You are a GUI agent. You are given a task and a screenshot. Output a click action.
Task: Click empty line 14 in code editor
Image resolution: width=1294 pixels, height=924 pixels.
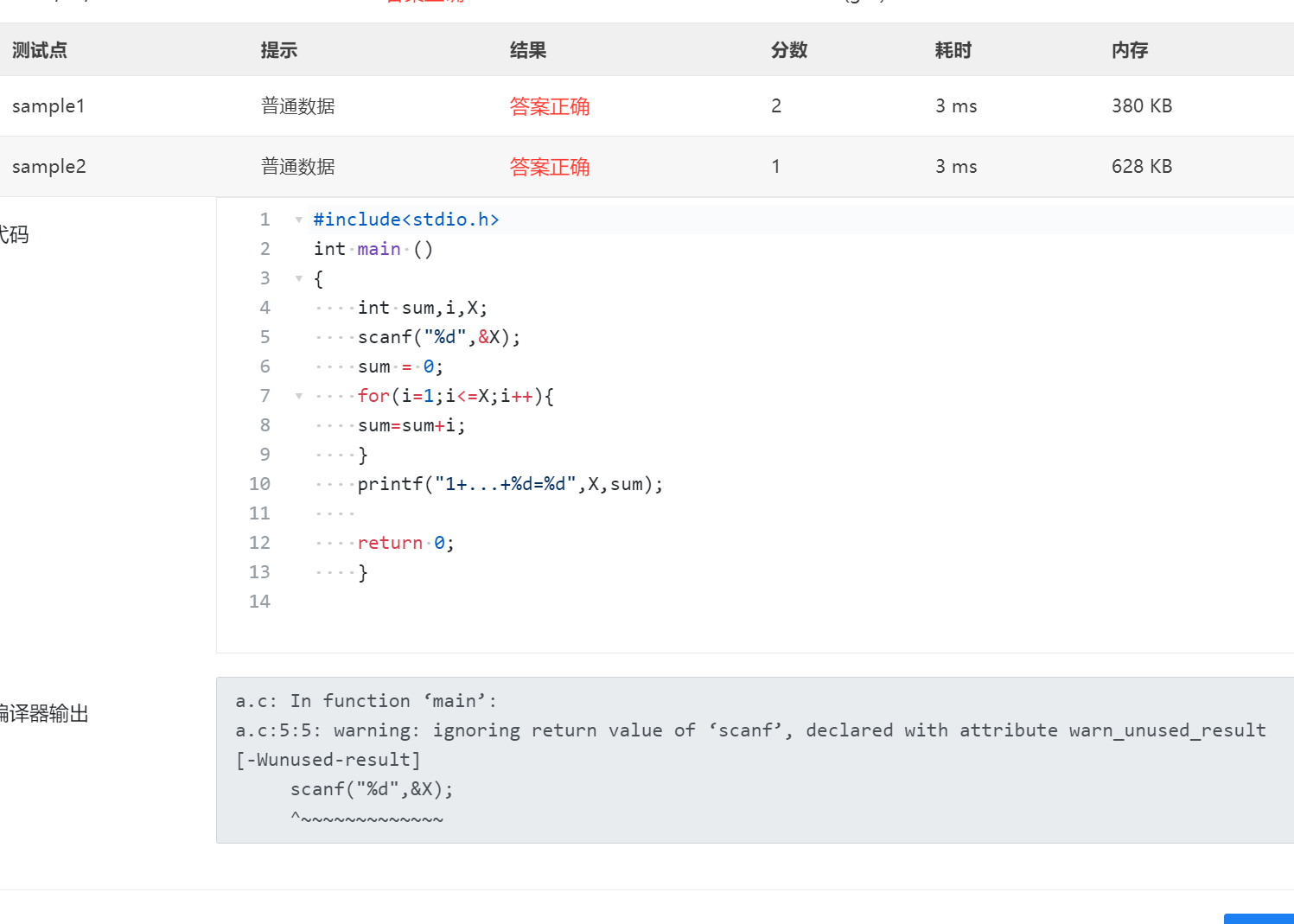519,602
